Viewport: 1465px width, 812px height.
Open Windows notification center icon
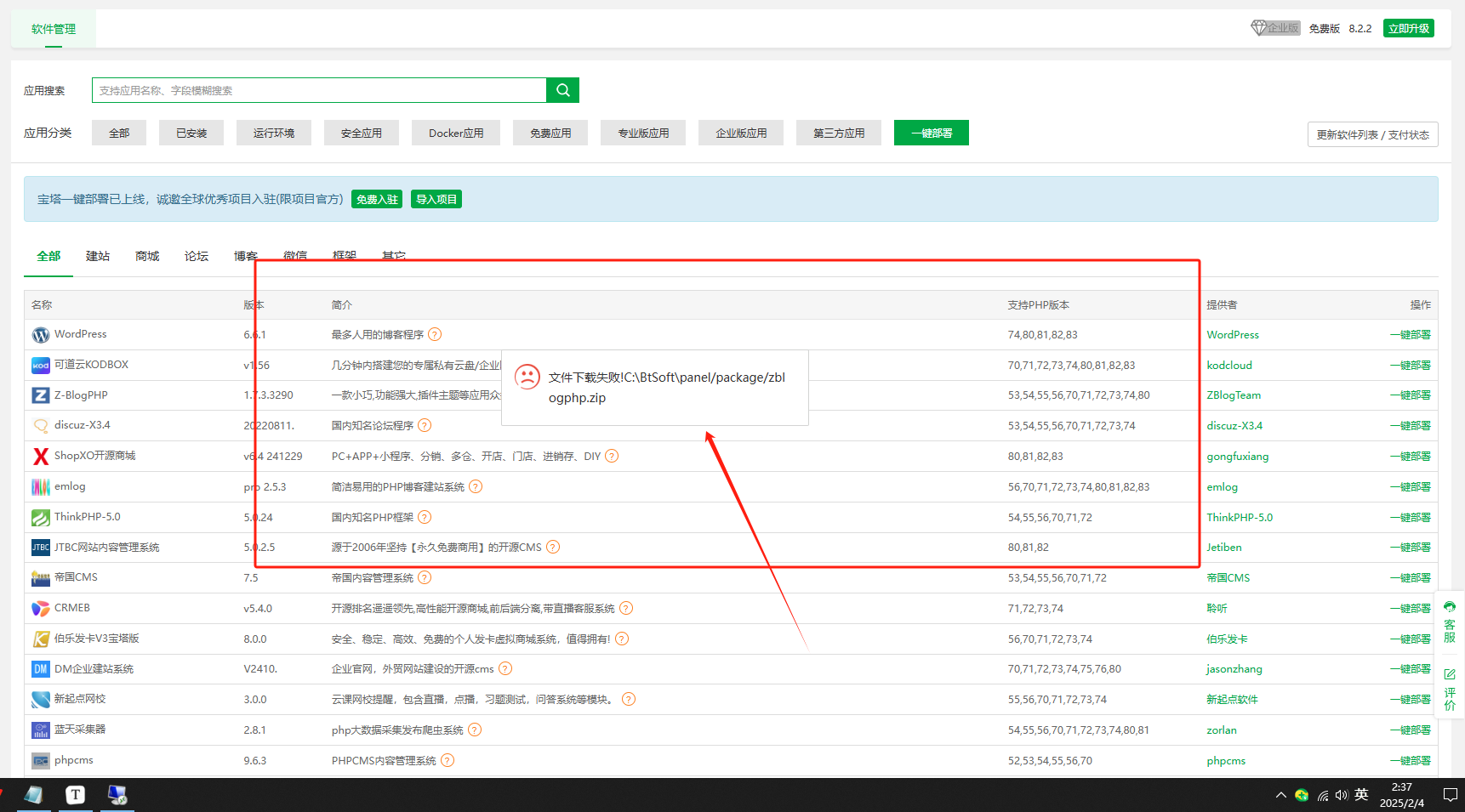[x=1451, y=795]
